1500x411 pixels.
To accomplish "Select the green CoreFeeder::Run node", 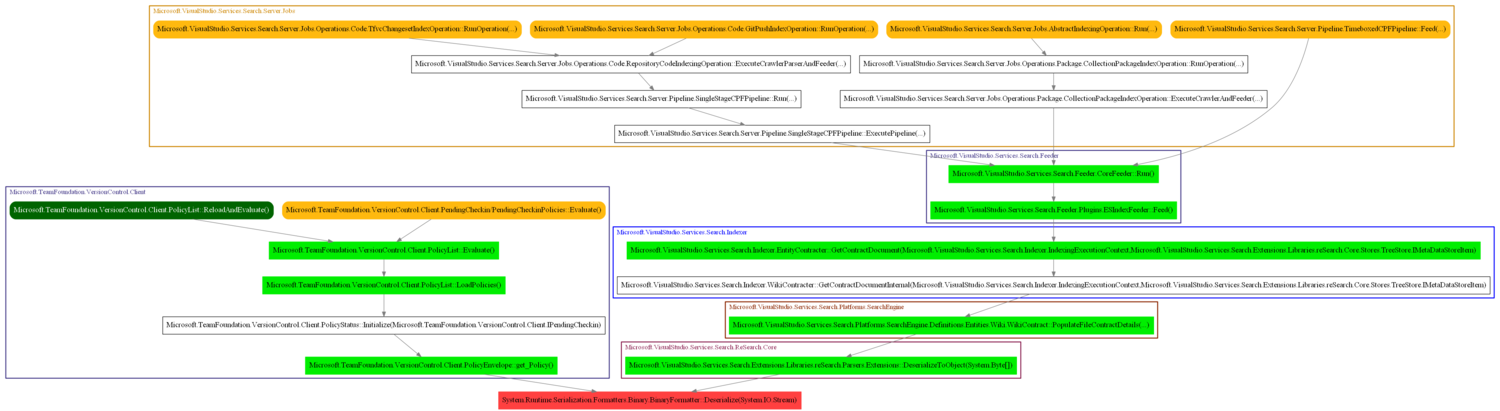I will coord(1054,174).
